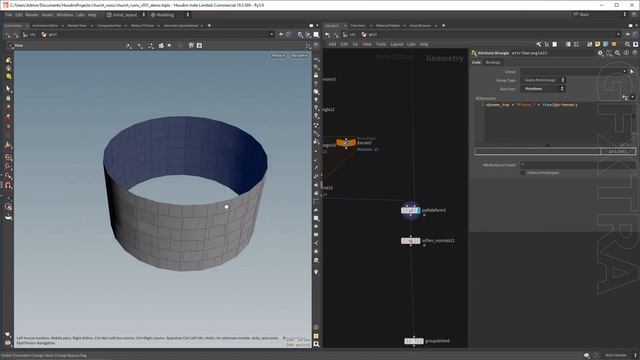Open the node help icon in parameter header
The height and width of the screenshot is (360, 640).
pyautogui.click(x=635, y=53)
